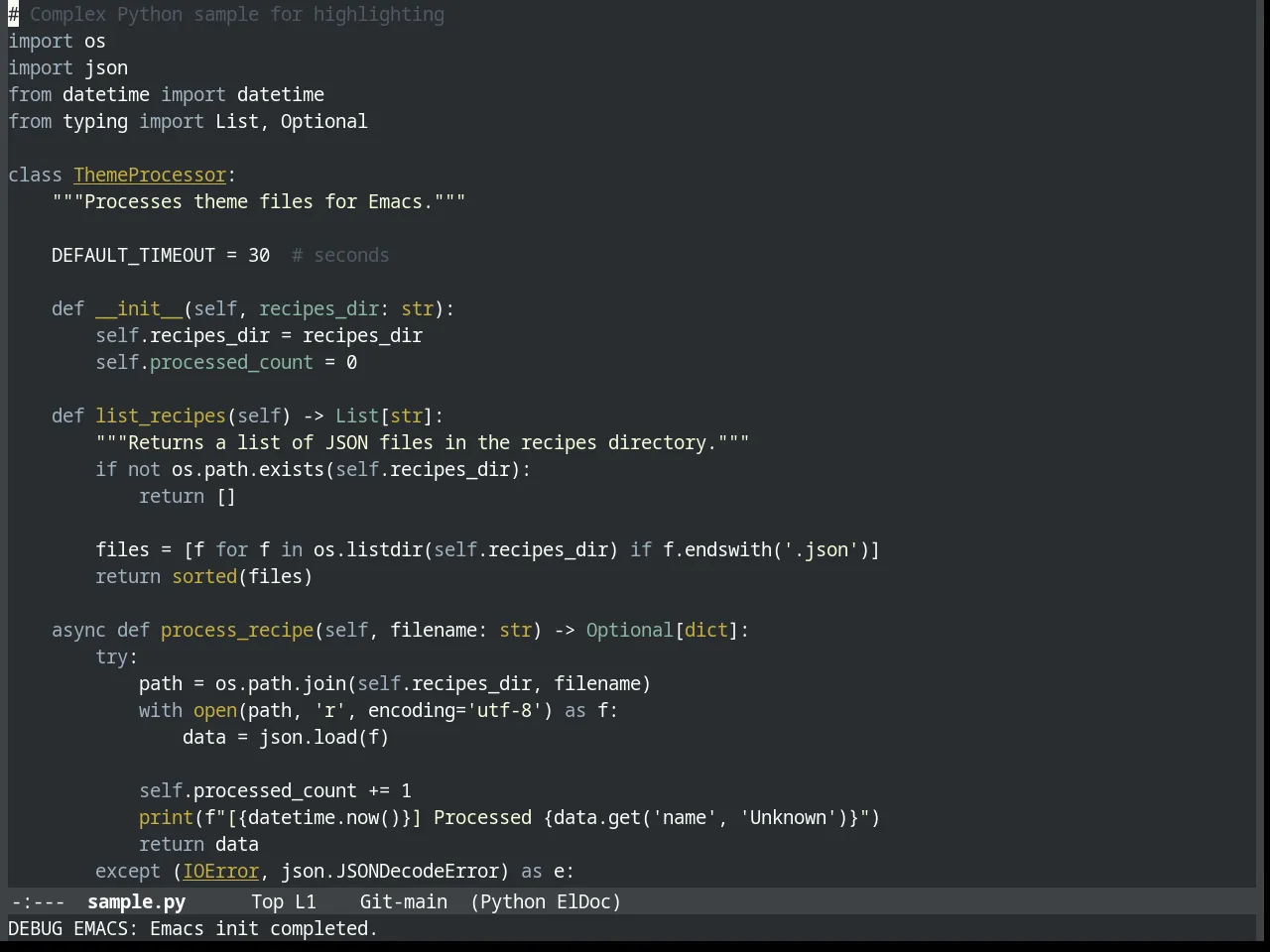Click 'return []' statement
The height and width of the screenshot is (952, 1270).
188,496
